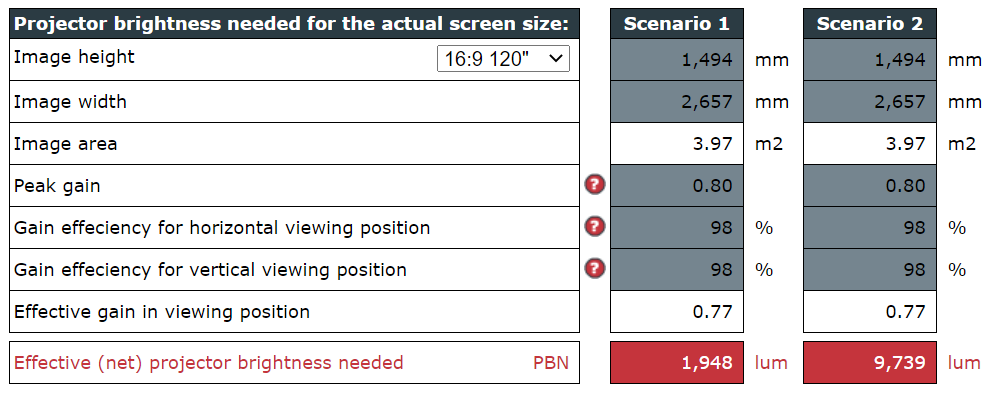The width and height of the screenshot is (993, 394).
Task: Select the Scenario 2 column header
Action: 870,23
